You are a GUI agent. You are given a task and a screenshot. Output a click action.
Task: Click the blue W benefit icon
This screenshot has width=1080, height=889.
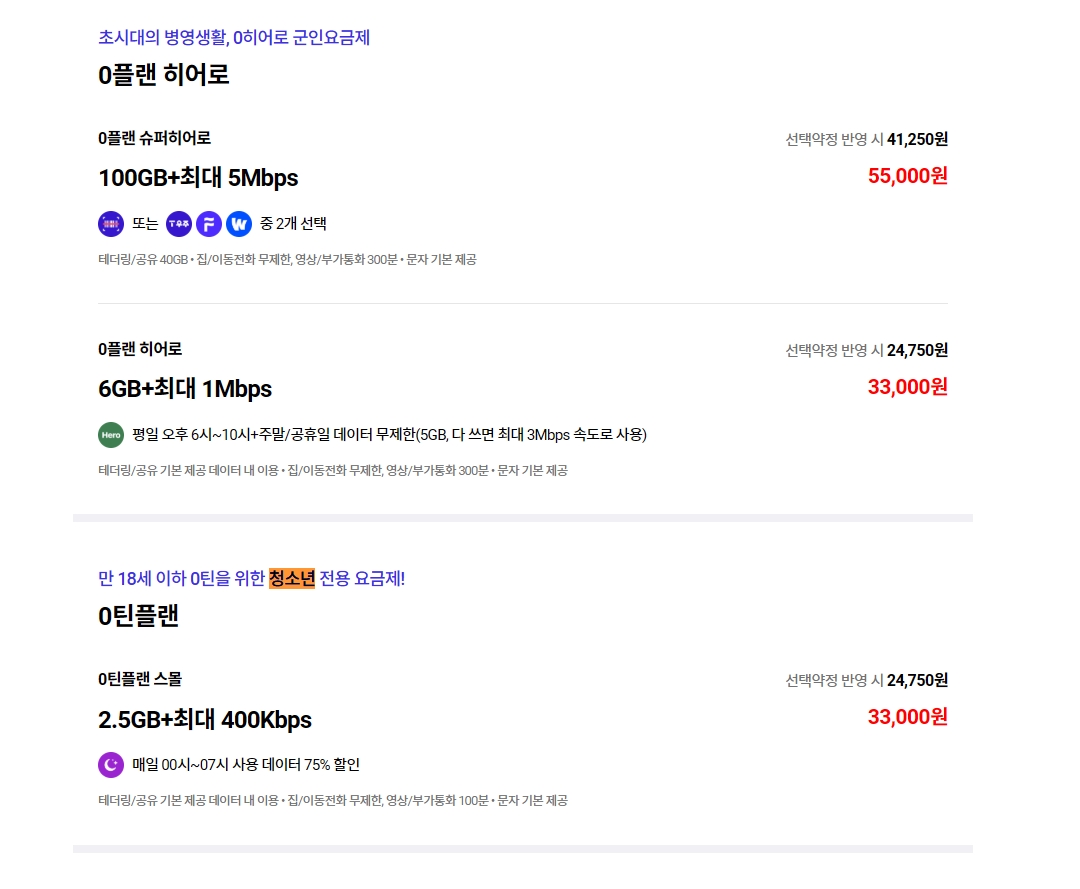pyautogui.click(x=239, y=224)
